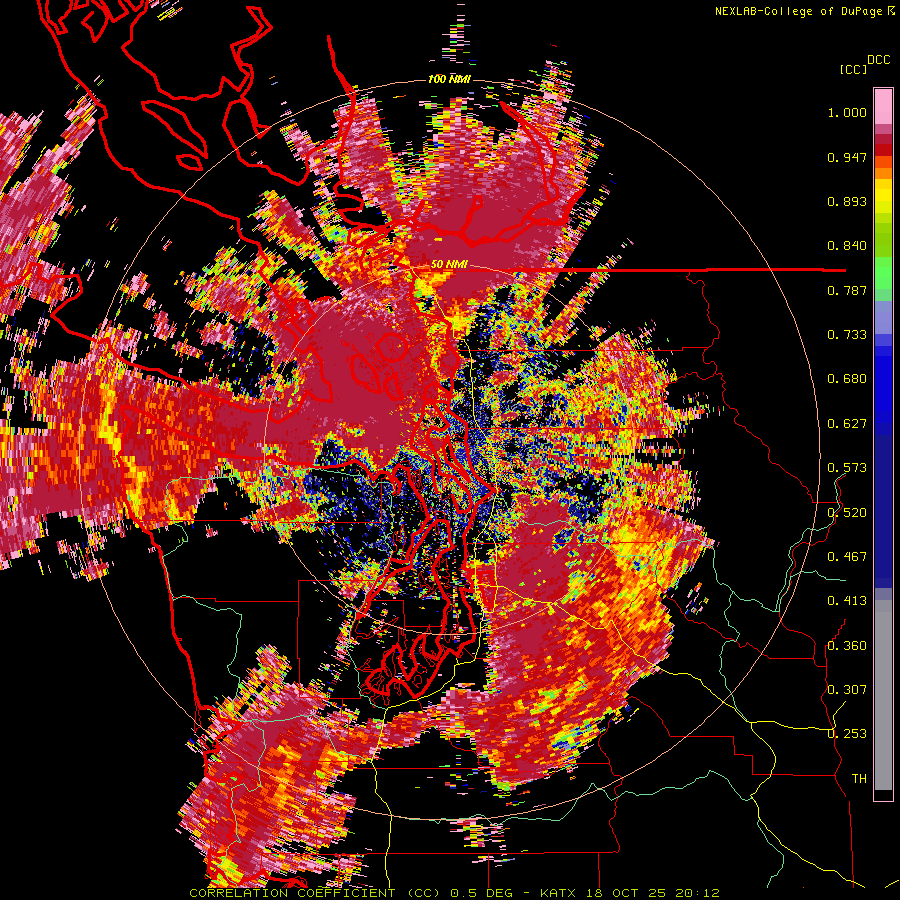
Task: Click the 0.787 value on the color scale
Action: tap(847, 290)
